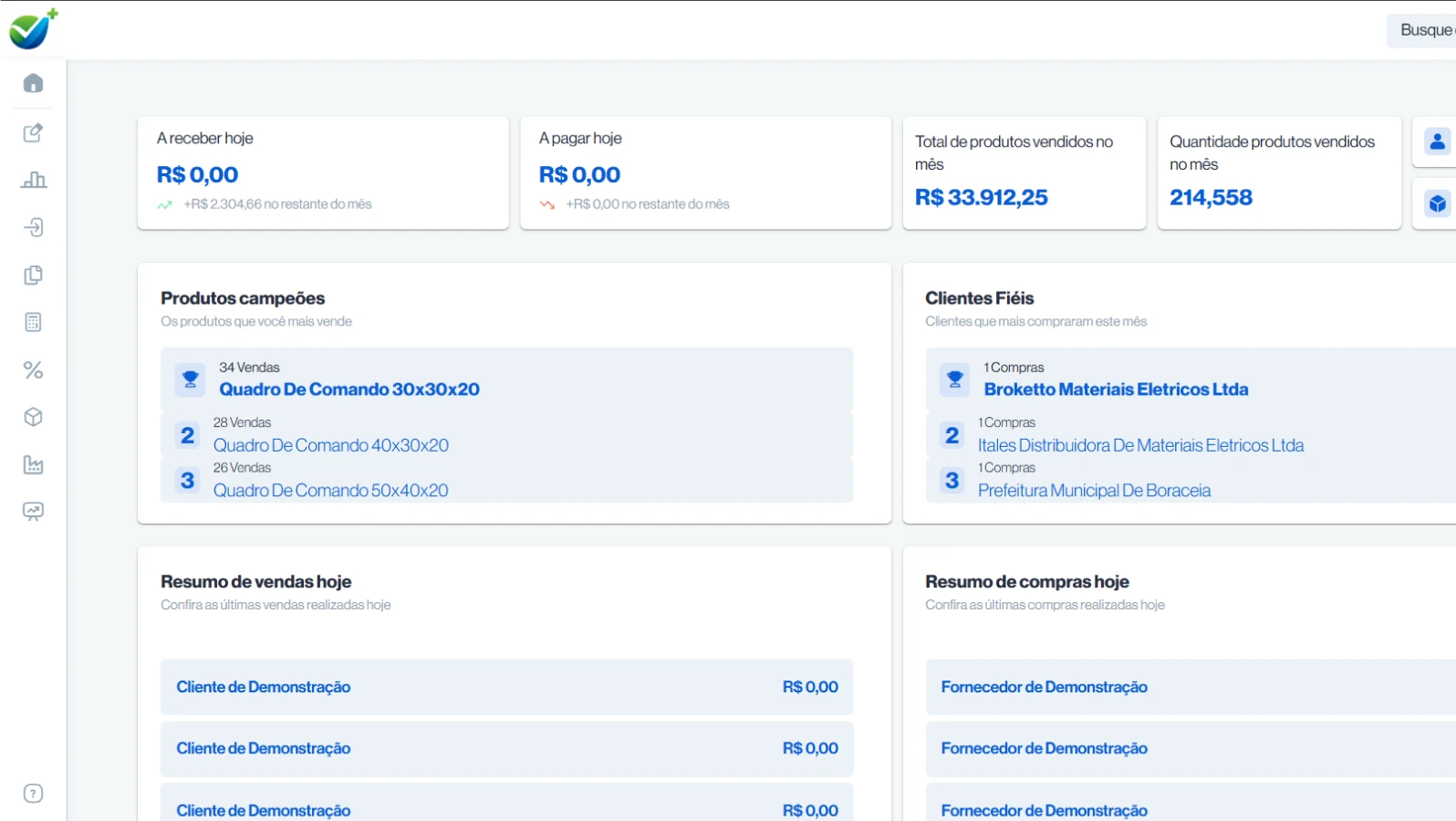Open Quadro De Comando 40x30x20 product
Screen dimensions: 1456x821
click(x=331, y=445)
